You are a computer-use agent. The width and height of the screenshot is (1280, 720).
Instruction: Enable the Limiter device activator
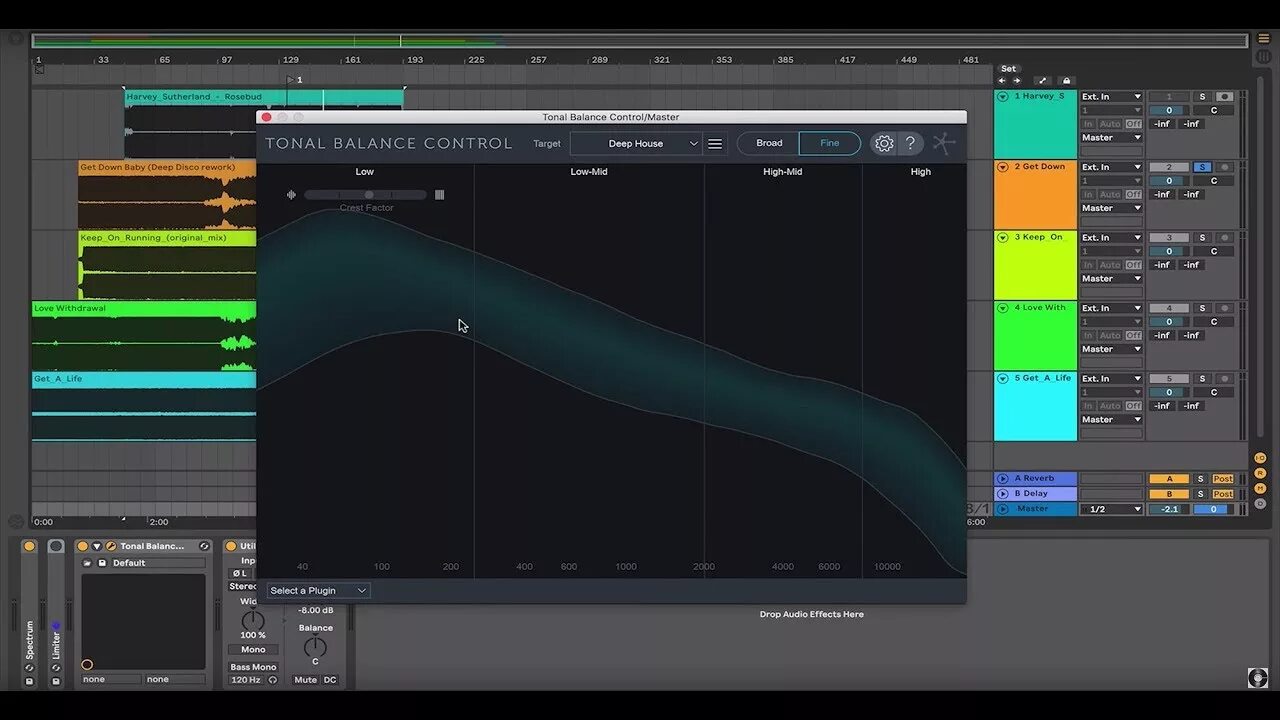click(x=56, y=546)
